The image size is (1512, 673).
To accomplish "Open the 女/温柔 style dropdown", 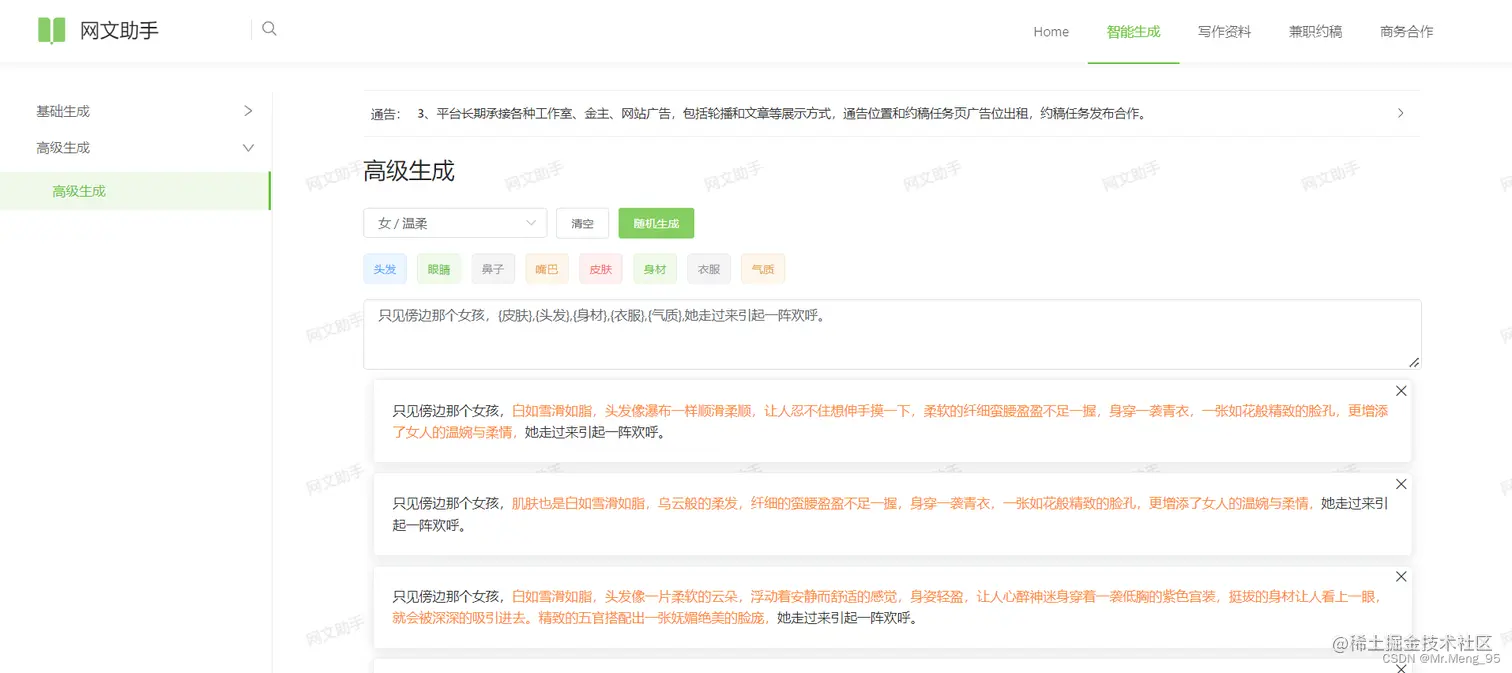I will click(455, 223).
